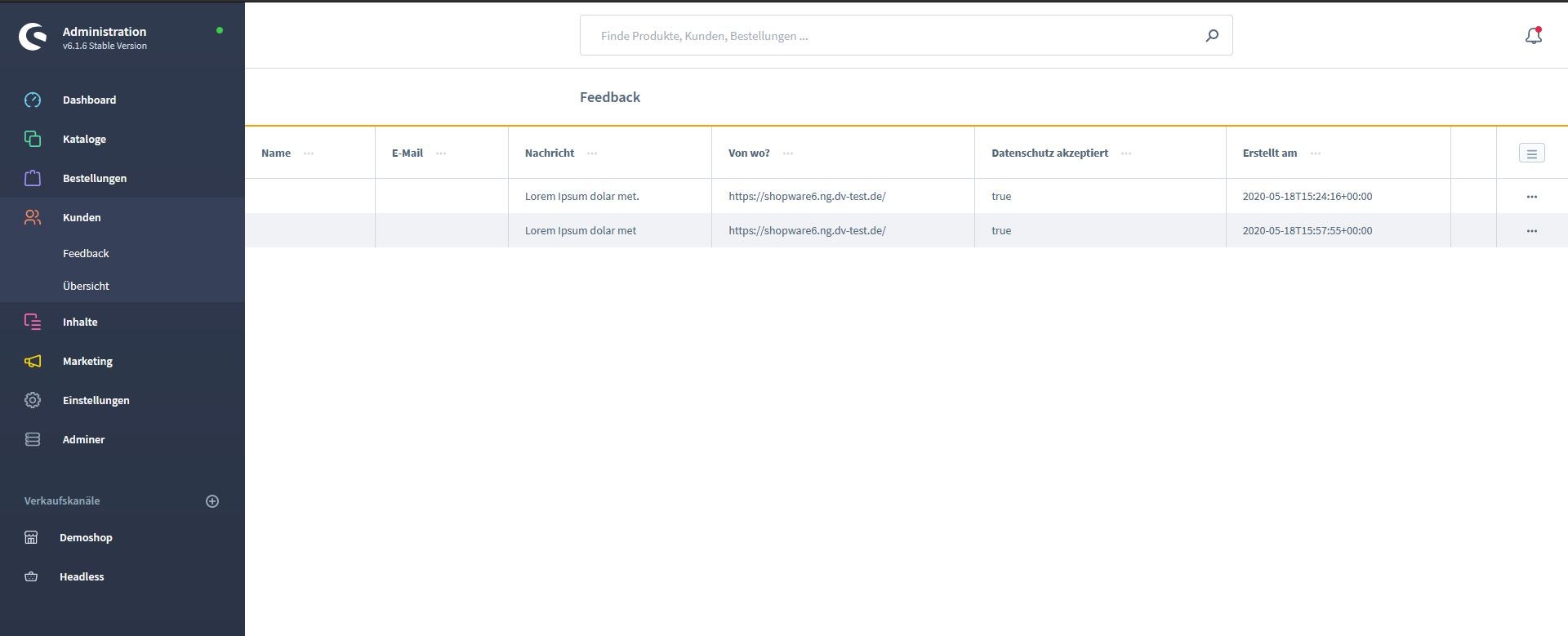Click the Feedback page title
The image size is (1568, 636).
(610, 97)
